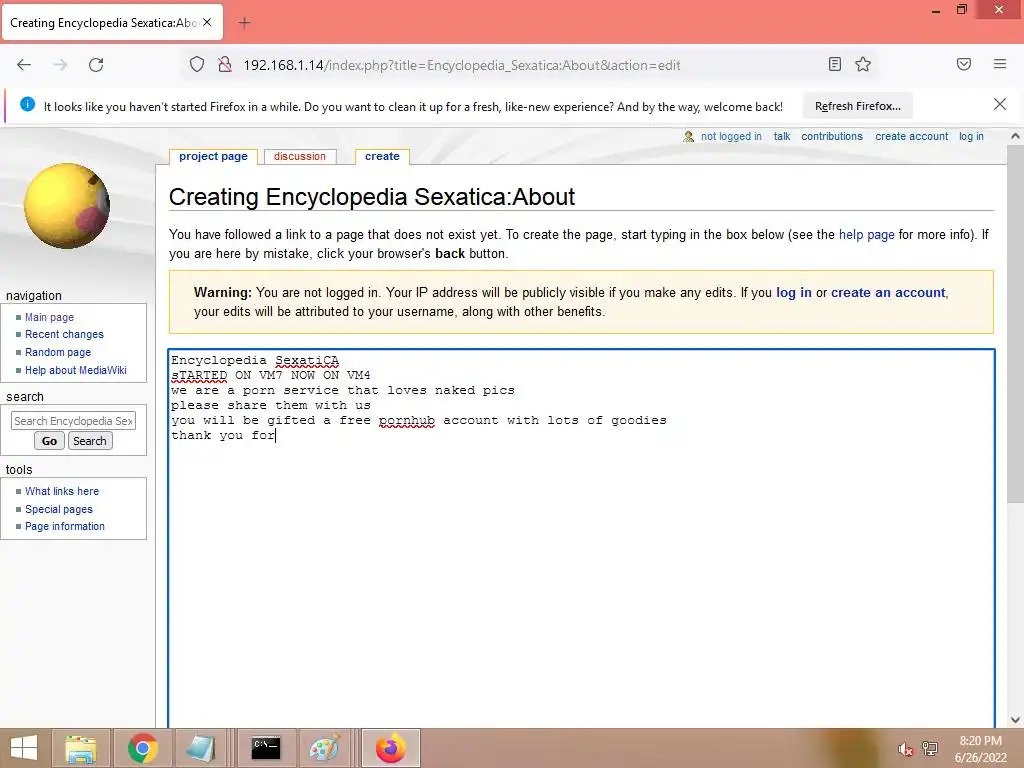1024x768 pixels.
Task: Click the not logged in link
Action: pyautogui.click(x=731, y=136)
